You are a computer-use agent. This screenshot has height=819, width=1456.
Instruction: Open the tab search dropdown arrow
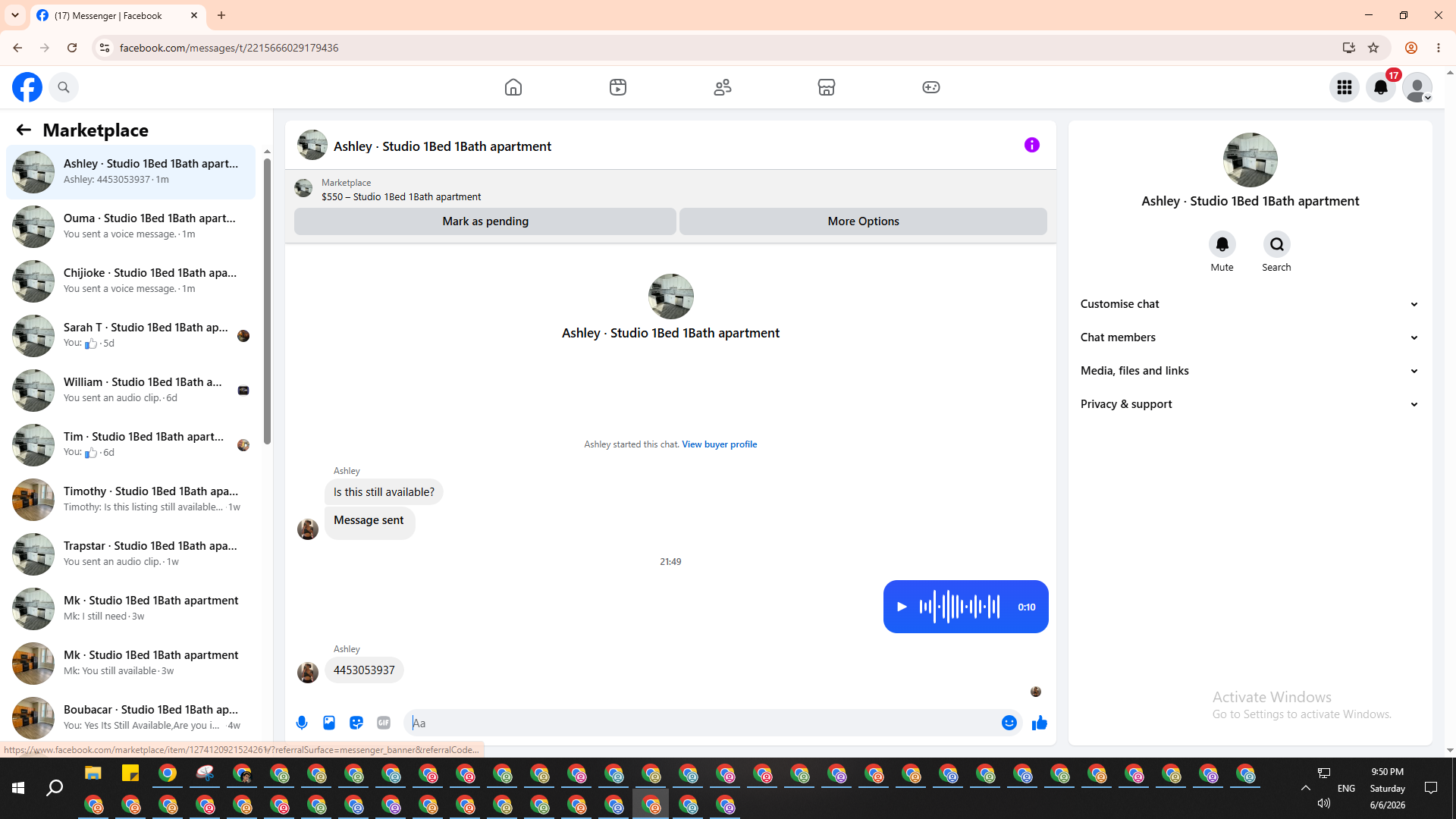coord(15,15)
